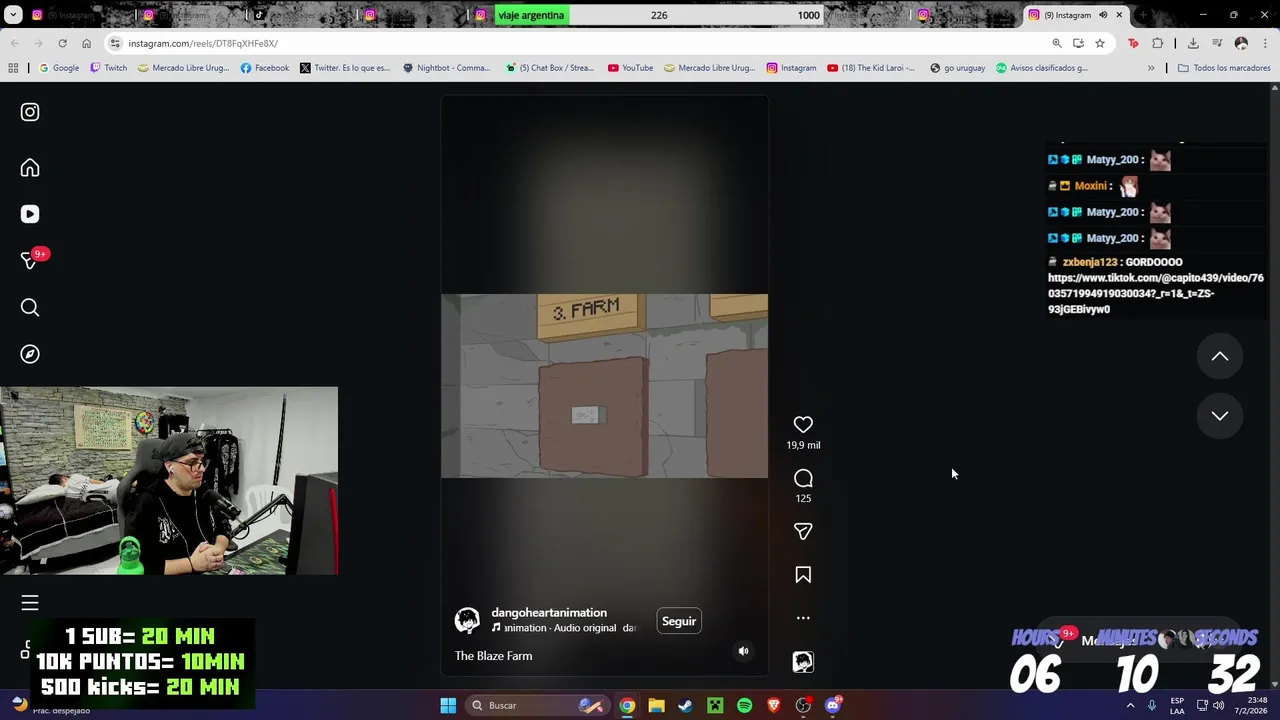This screenshot has height=720, width=1280.
Task: Open the browser profile avatar
Action: [1241, 43]
